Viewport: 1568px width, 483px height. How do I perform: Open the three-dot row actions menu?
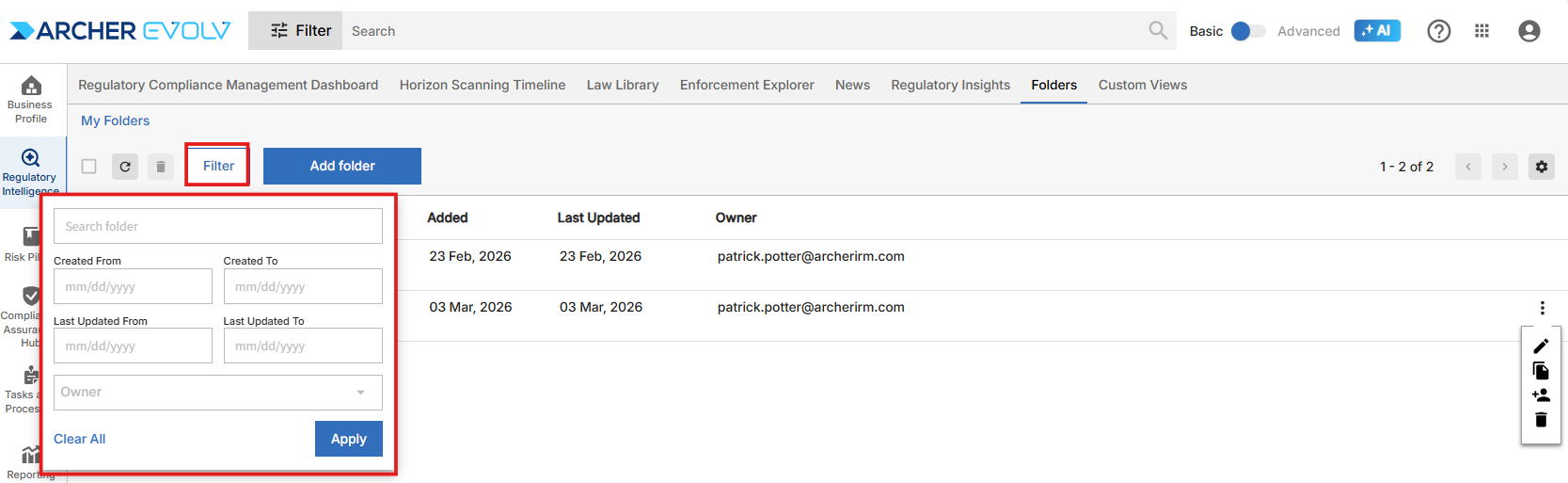click(x=1542, y=308)
